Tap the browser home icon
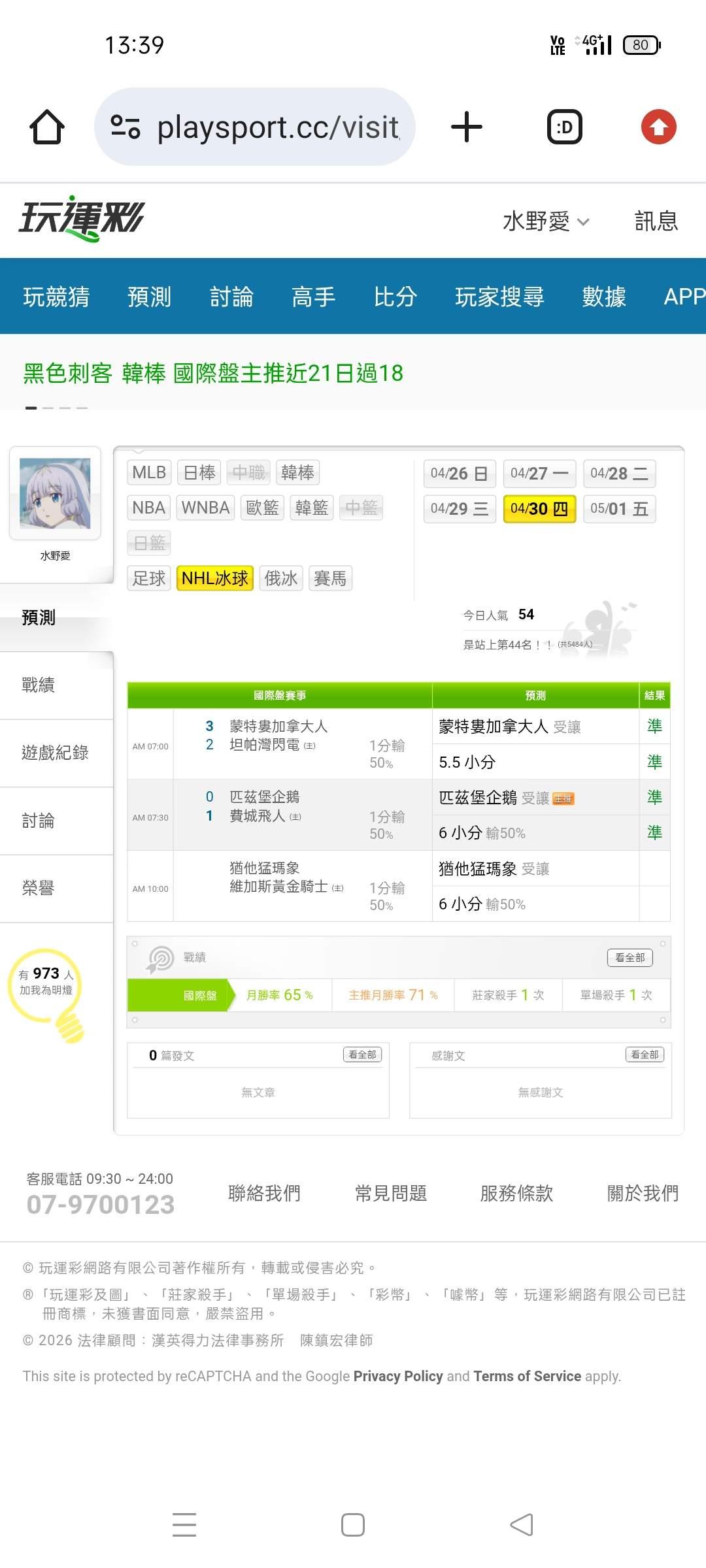Image resolution: width=706 pixels, height=1568 pixels. [47, 127]
